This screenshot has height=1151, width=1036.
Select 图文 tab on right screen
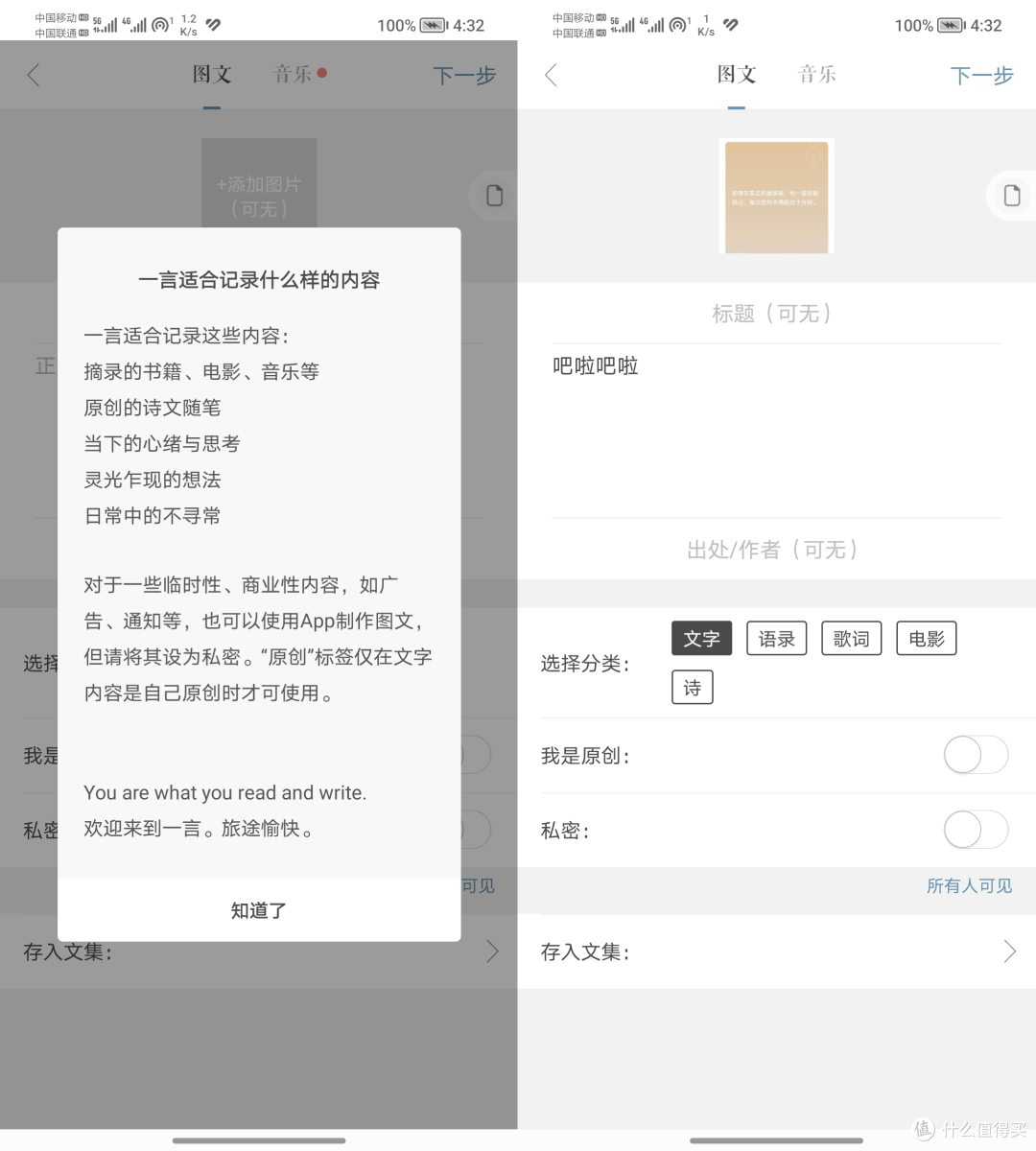[737, 75]
